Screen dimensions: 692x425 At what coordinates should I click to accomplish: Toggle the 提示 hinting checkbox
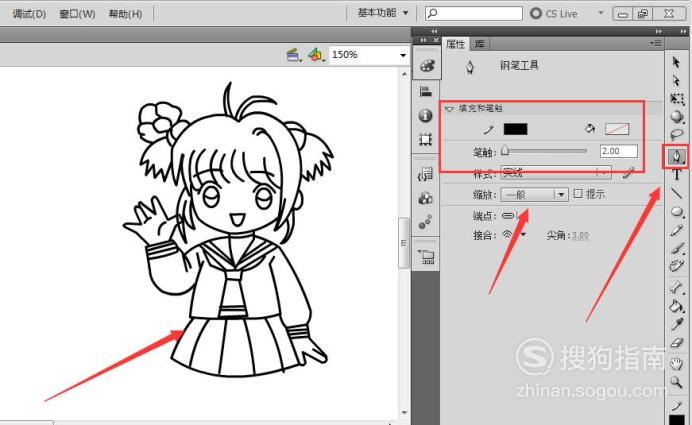(x=578, y=194)
